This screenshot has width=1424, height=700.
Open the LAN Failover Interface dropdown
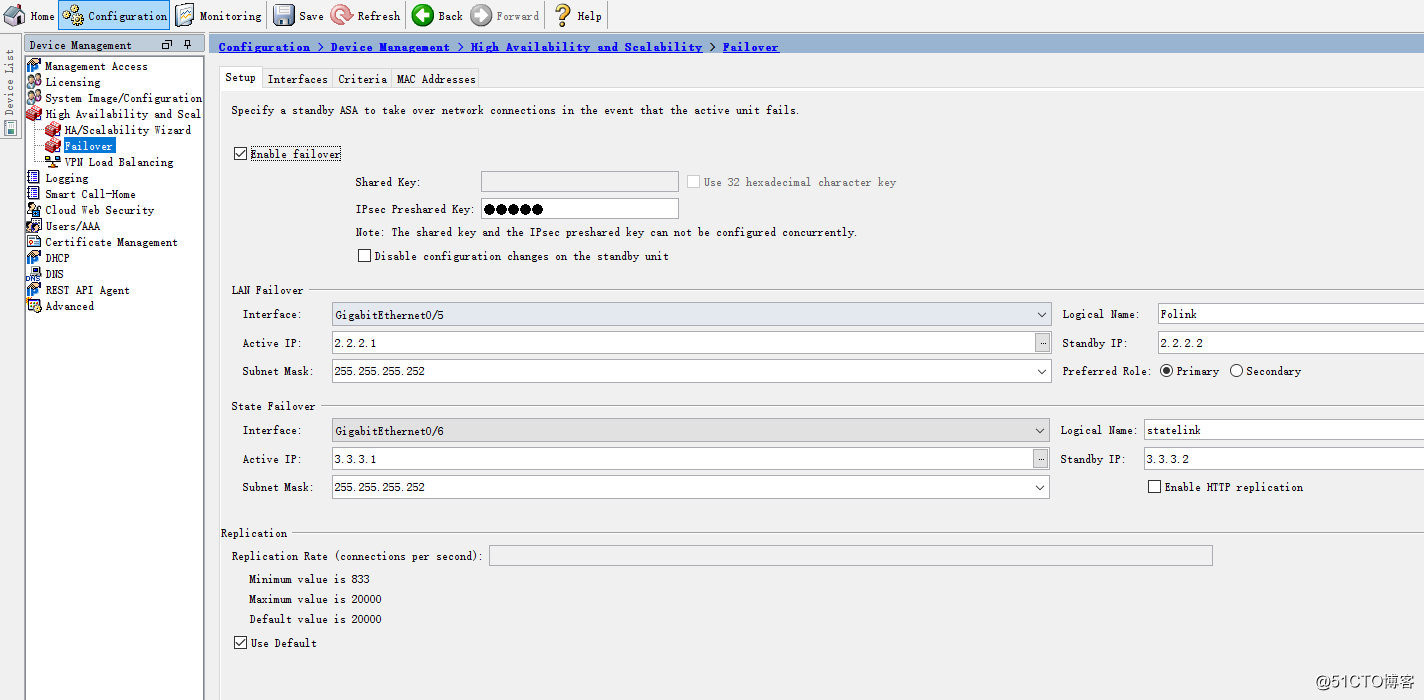1042,314
